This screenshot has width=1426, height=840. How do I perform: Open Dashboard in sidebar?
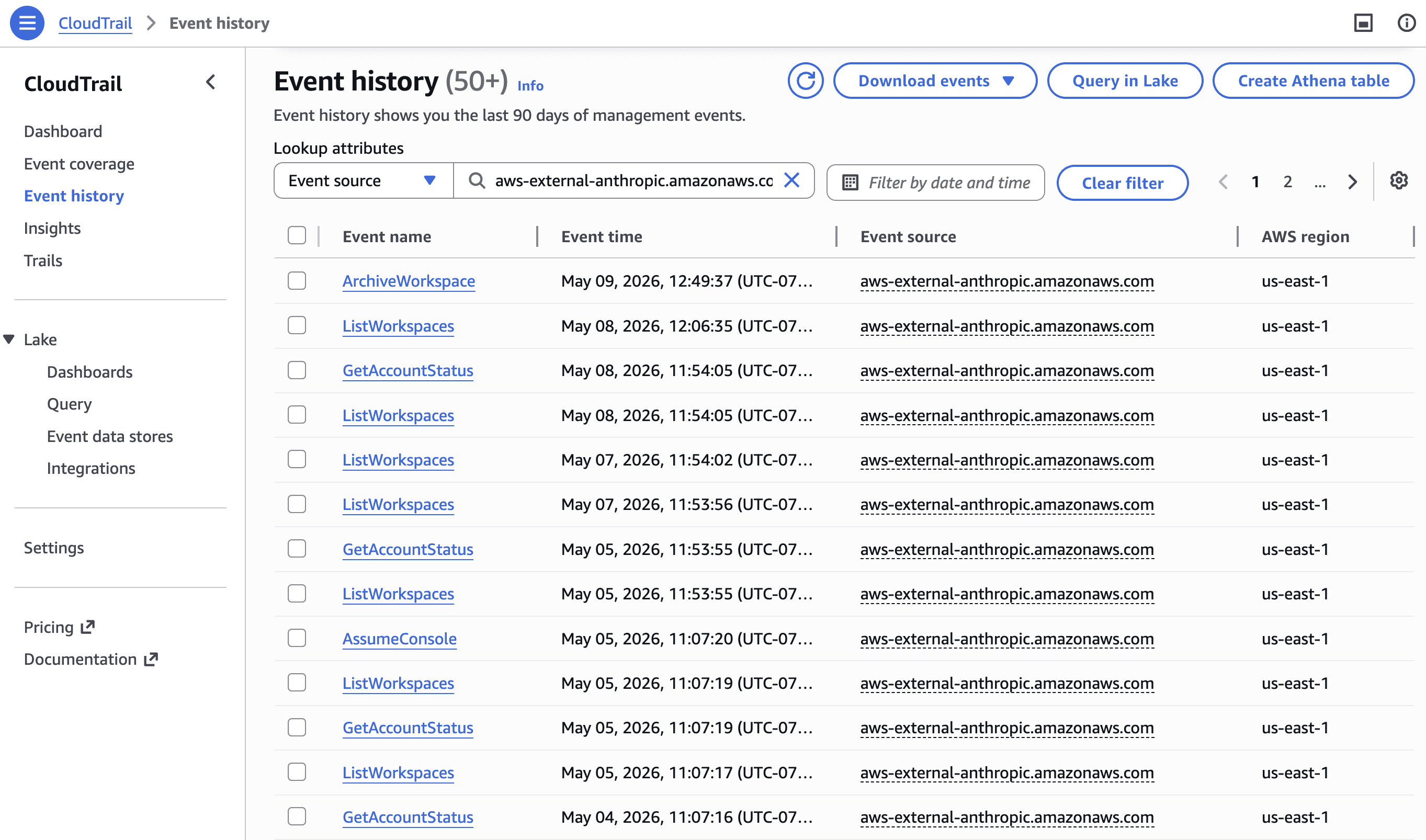63,131
